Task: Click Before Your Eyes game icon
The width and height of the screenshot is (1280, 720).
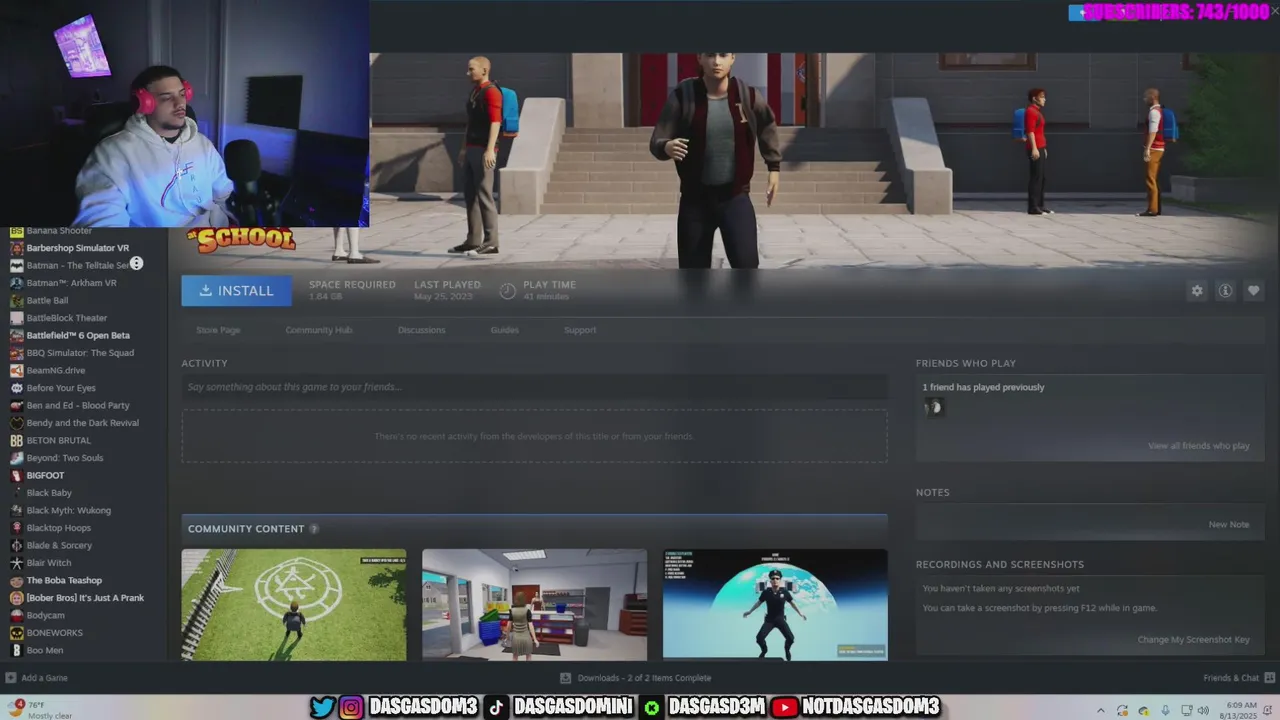Action: pyautogui.click(x=16, y=388)
